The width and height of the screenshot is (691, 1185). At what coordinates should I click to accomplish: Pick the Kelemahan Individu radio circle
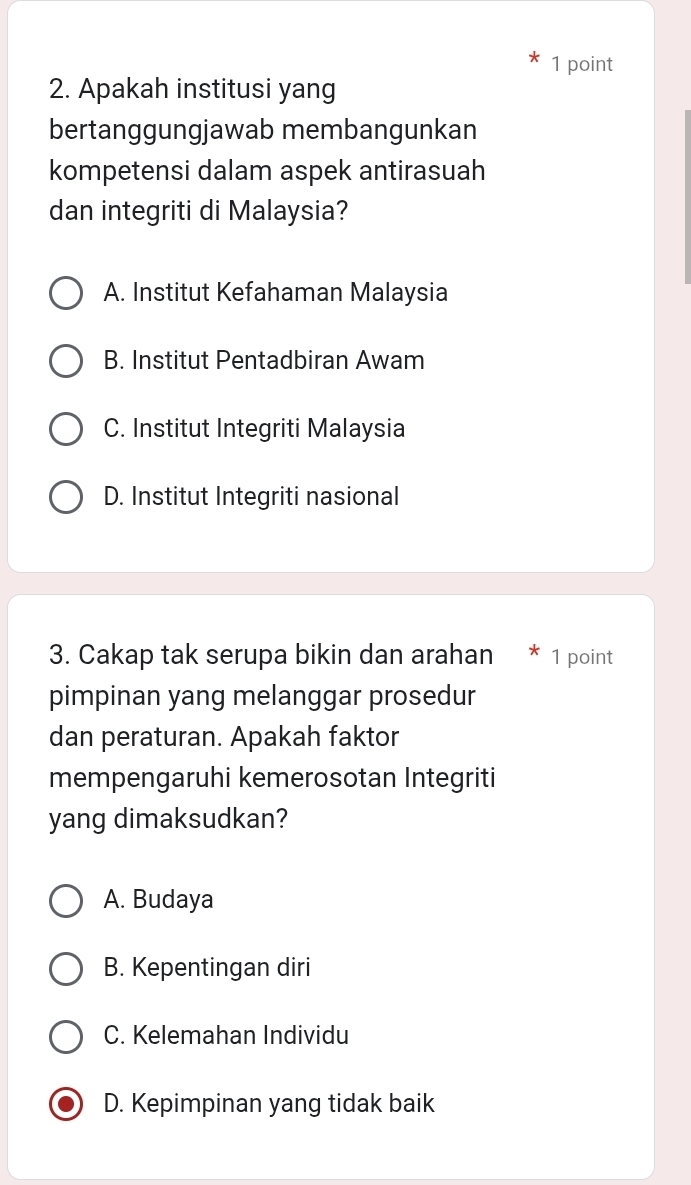[67, 1036]
